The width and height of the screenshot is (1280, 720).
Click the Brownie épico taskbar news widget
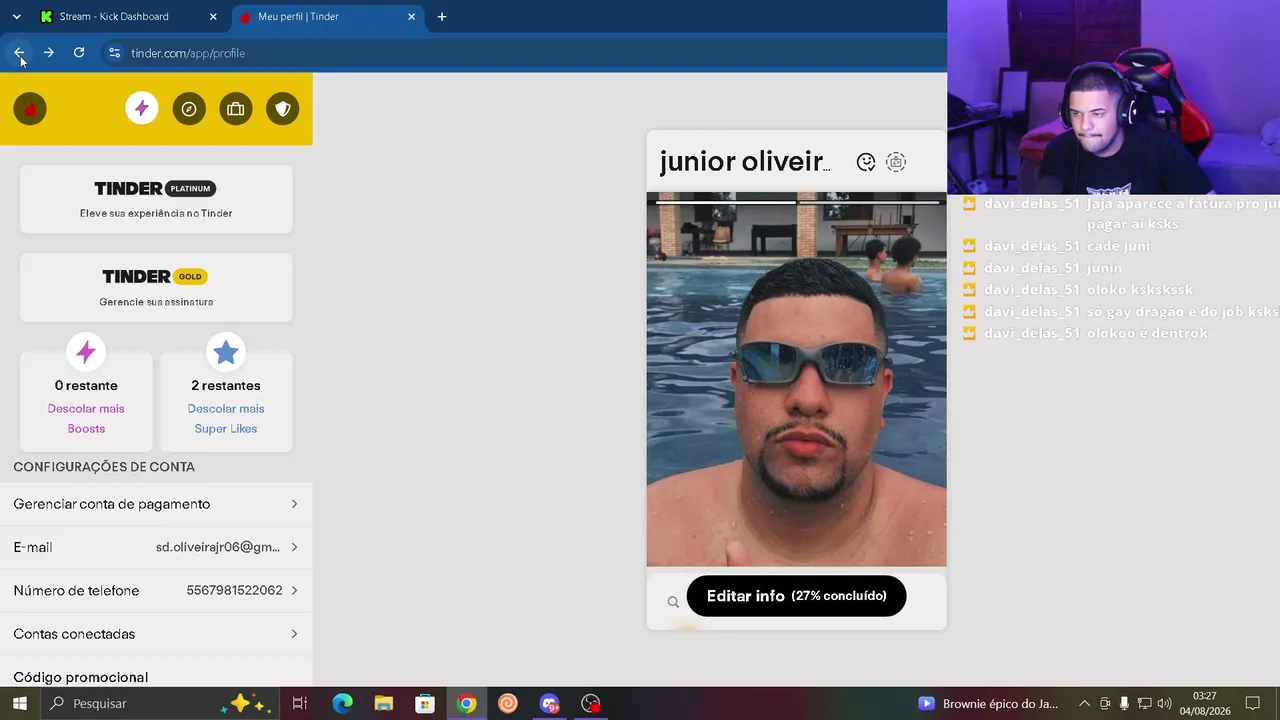[988, 704]
